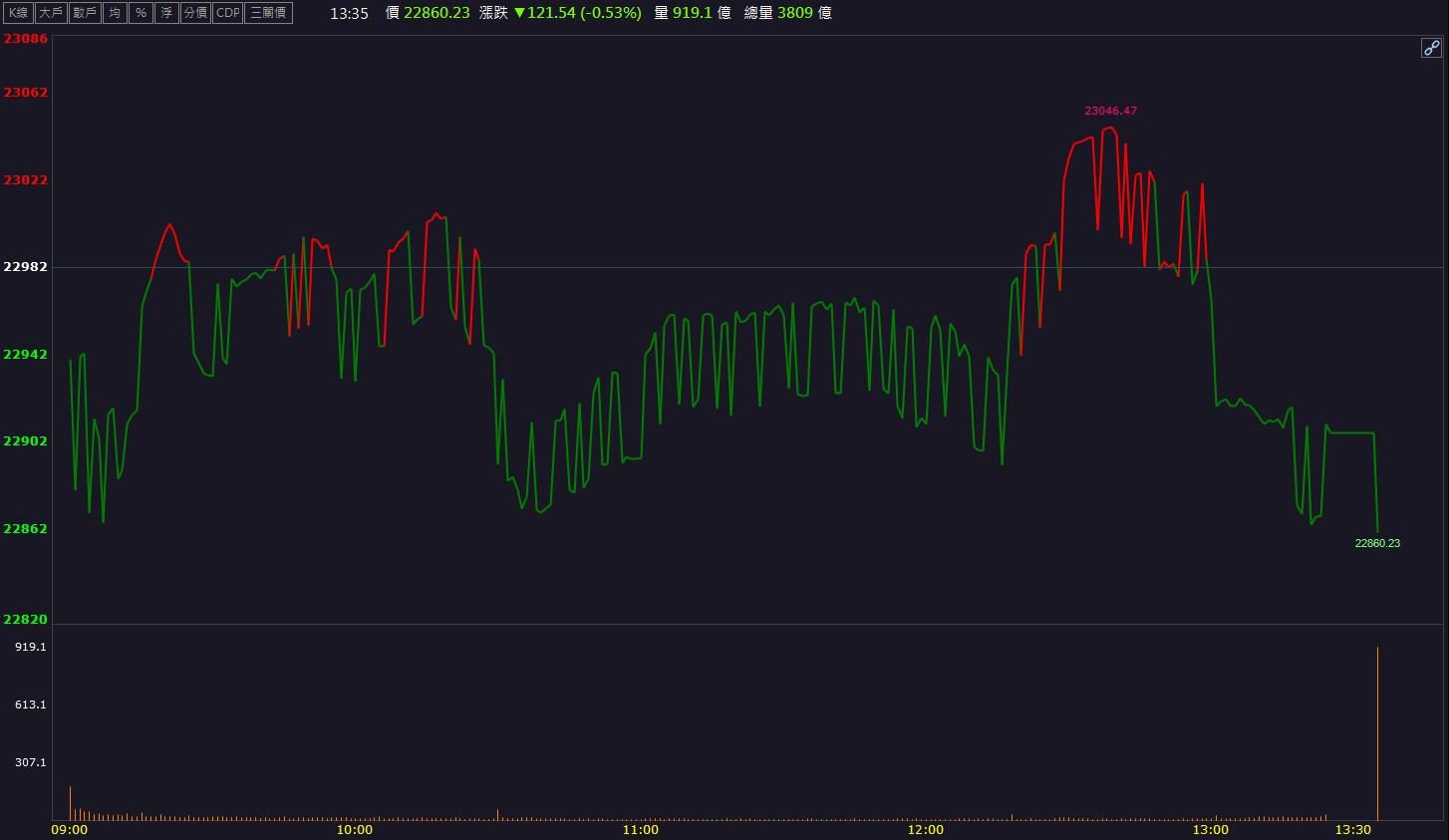Click the 22942 price axis label
Viewport: 1449px width, 840px height.
(x=26, y=354)
